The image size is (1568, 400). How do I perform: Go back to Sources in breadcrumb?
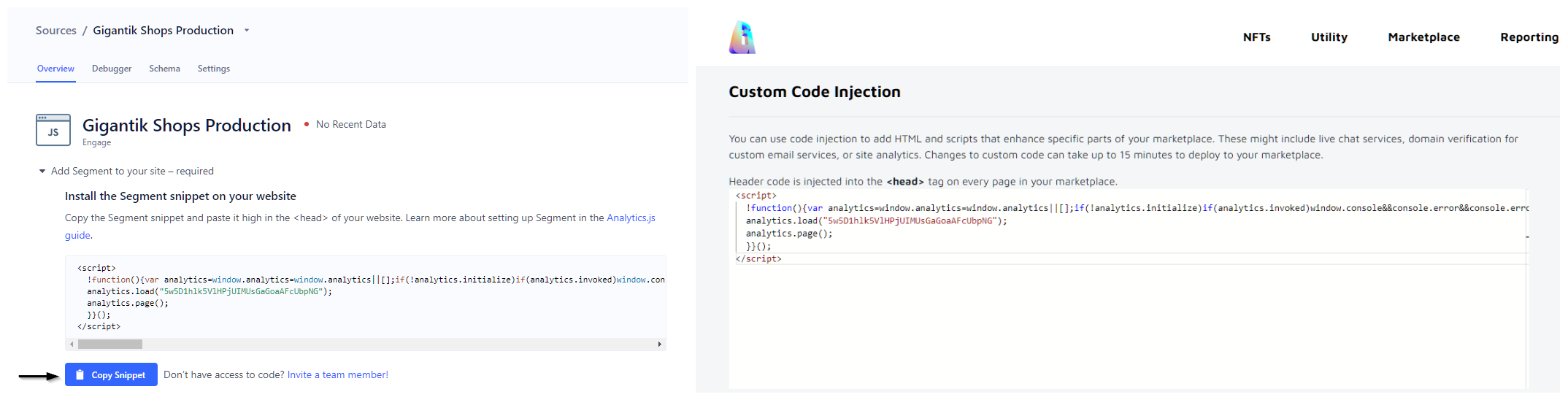[x=56, y=31]
